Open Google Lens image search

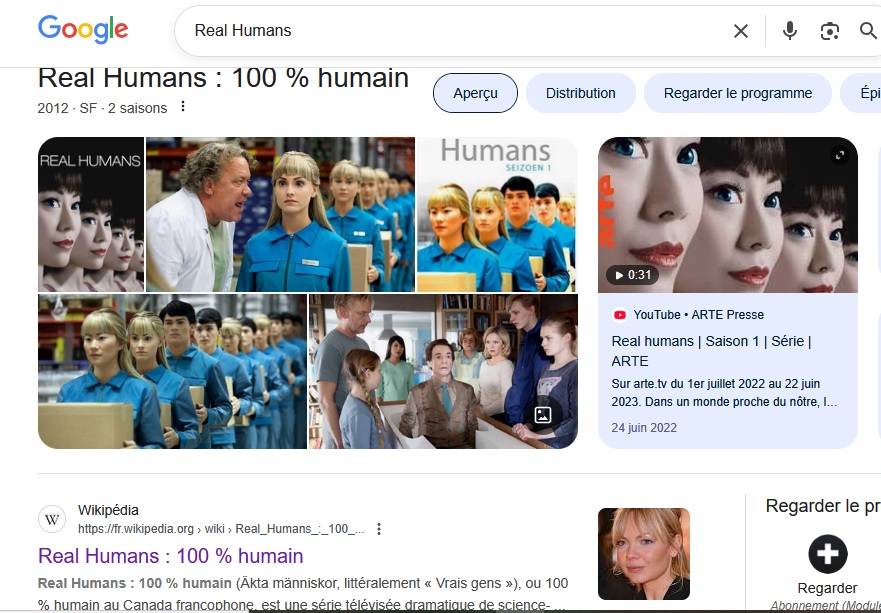click(x=829, y=31)
